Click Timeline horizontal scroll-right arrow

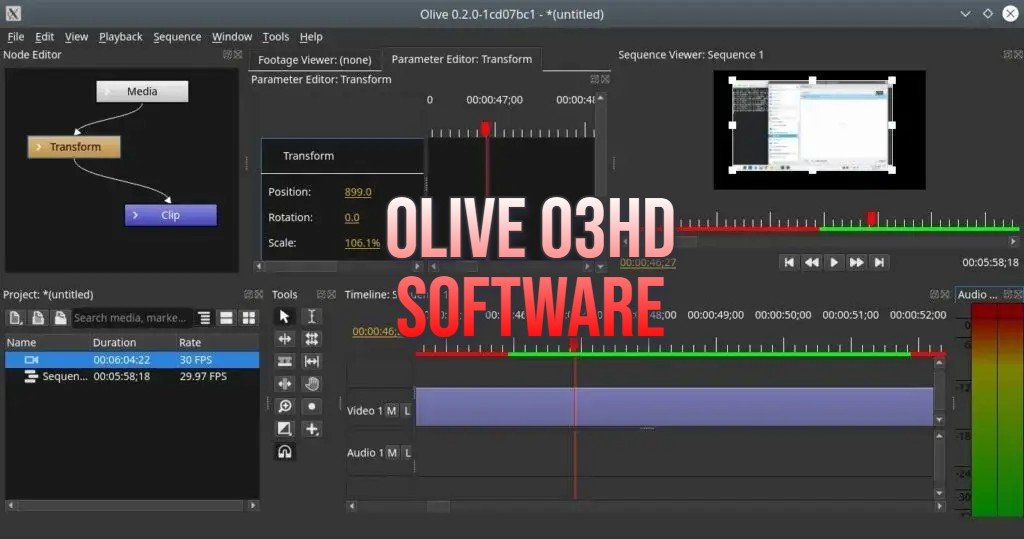click(x=940, y=506)
